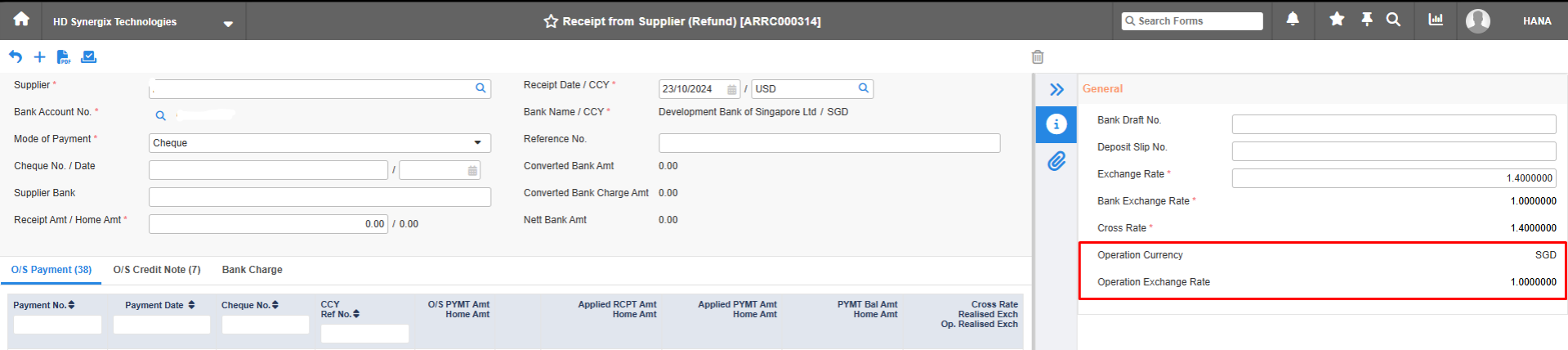1568x350 pixels.
Task: Click the PYMT Bal Amt column header
Action: click(x=867, y=304)
